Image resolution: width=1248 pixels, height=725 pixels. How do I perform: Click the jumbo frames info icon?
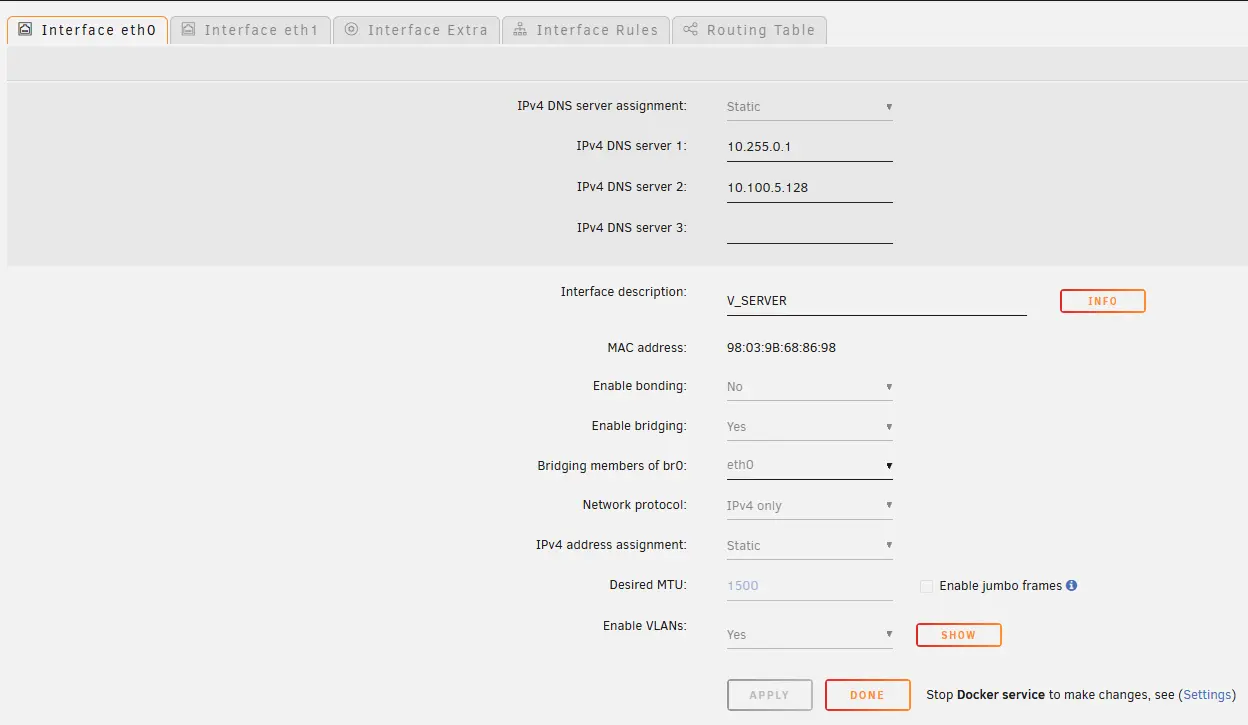(x=1072, y=586)
